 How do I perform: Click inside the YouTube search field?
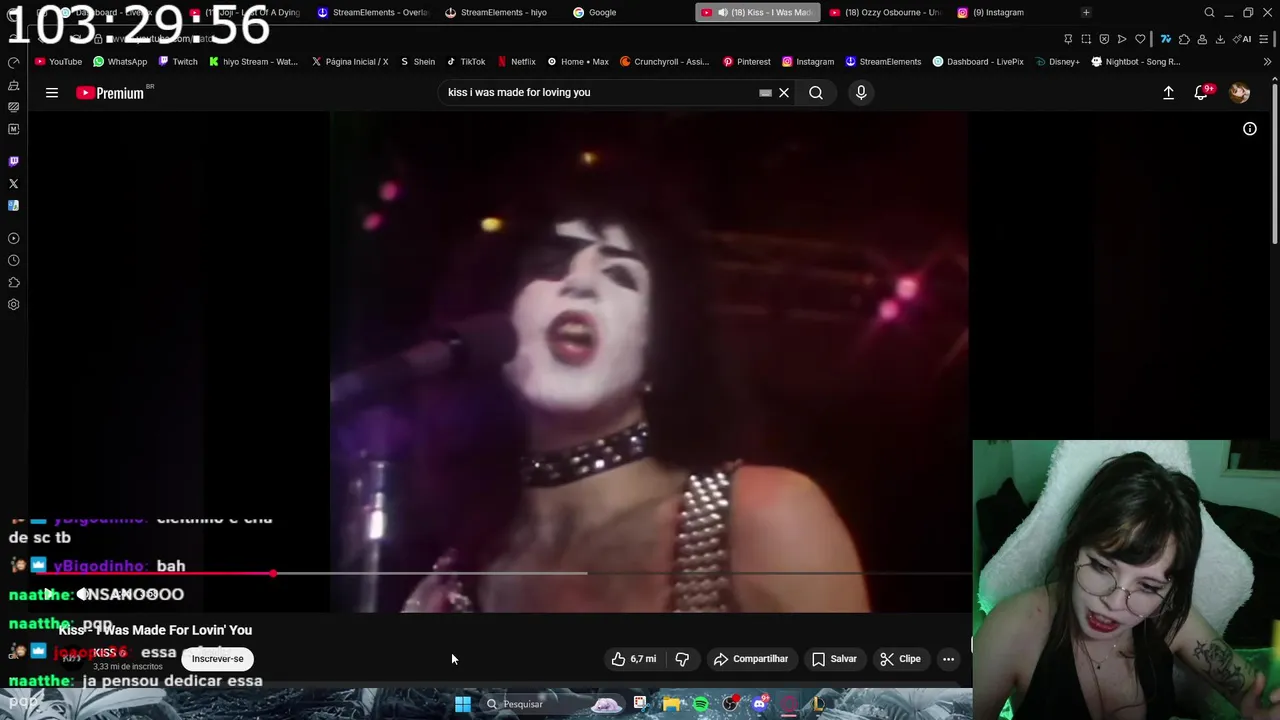pyautogui.click(x=600, y=93)
